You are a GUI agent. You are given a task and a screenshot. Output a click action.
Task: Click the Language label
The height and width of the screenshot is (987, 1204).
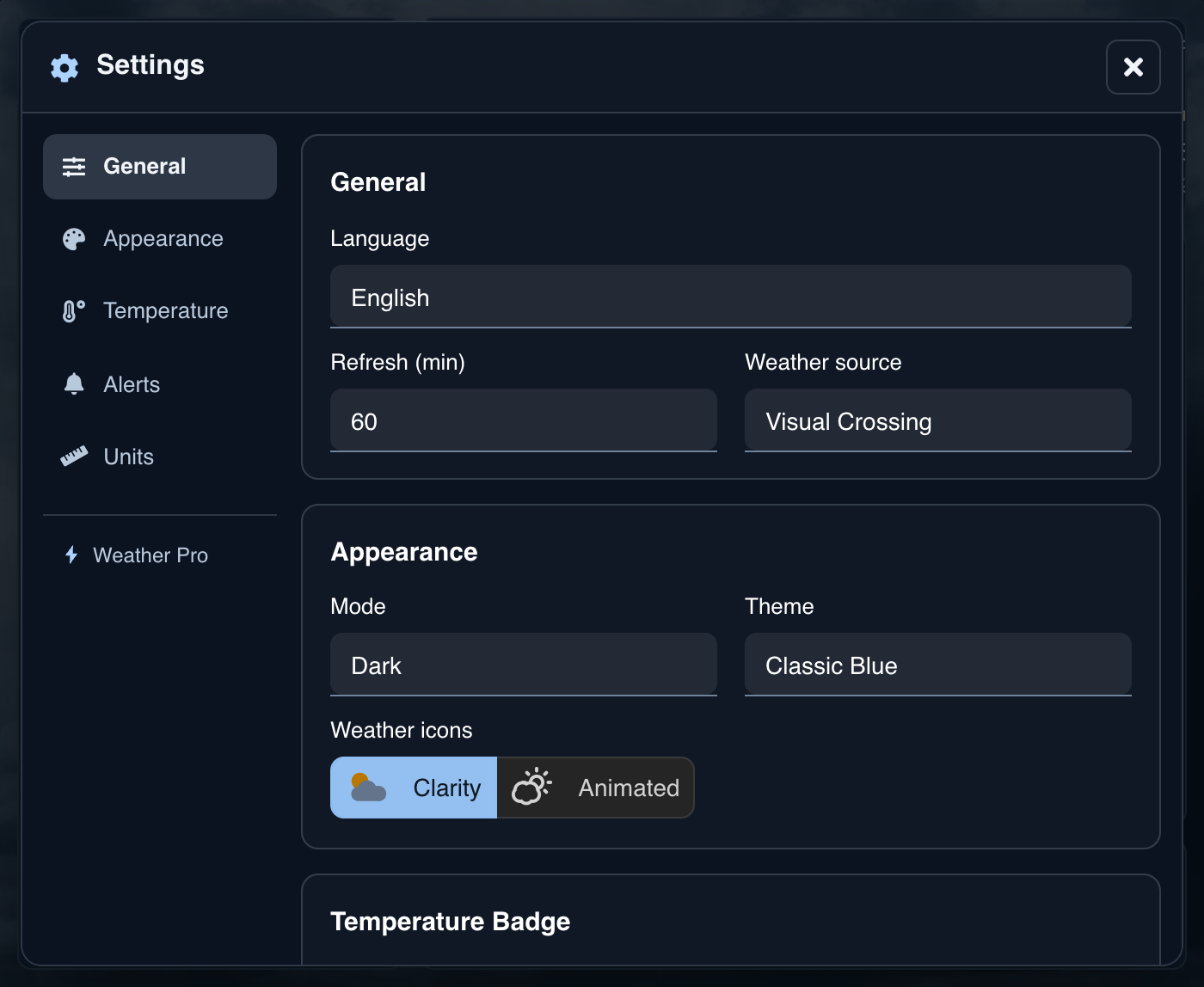click(x=380, y=239)
